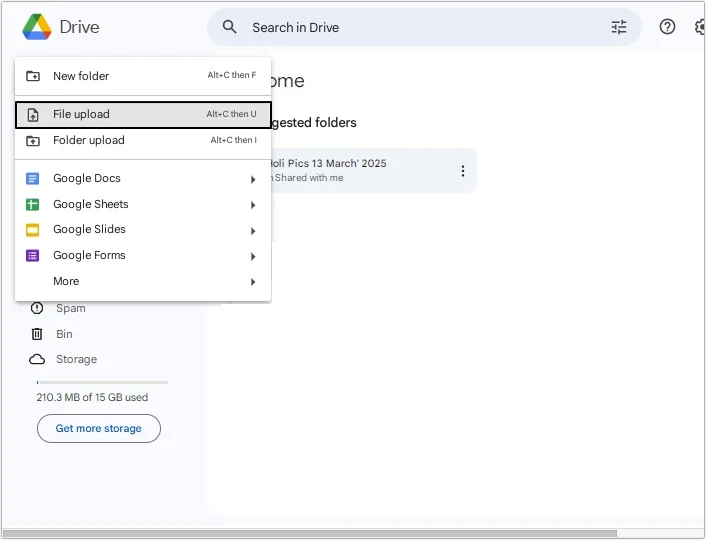Select Google Docs menu item
The image size is (707, 541).
coord(143,179)
